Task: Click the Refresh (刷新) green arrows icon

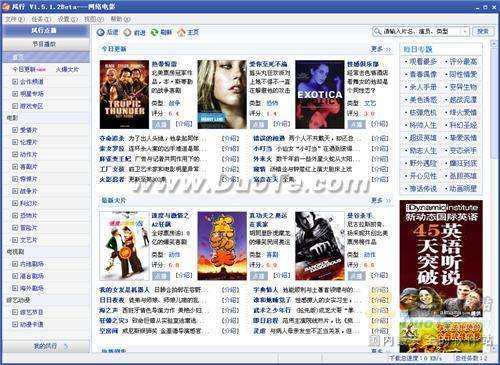Action: [154, 32]
